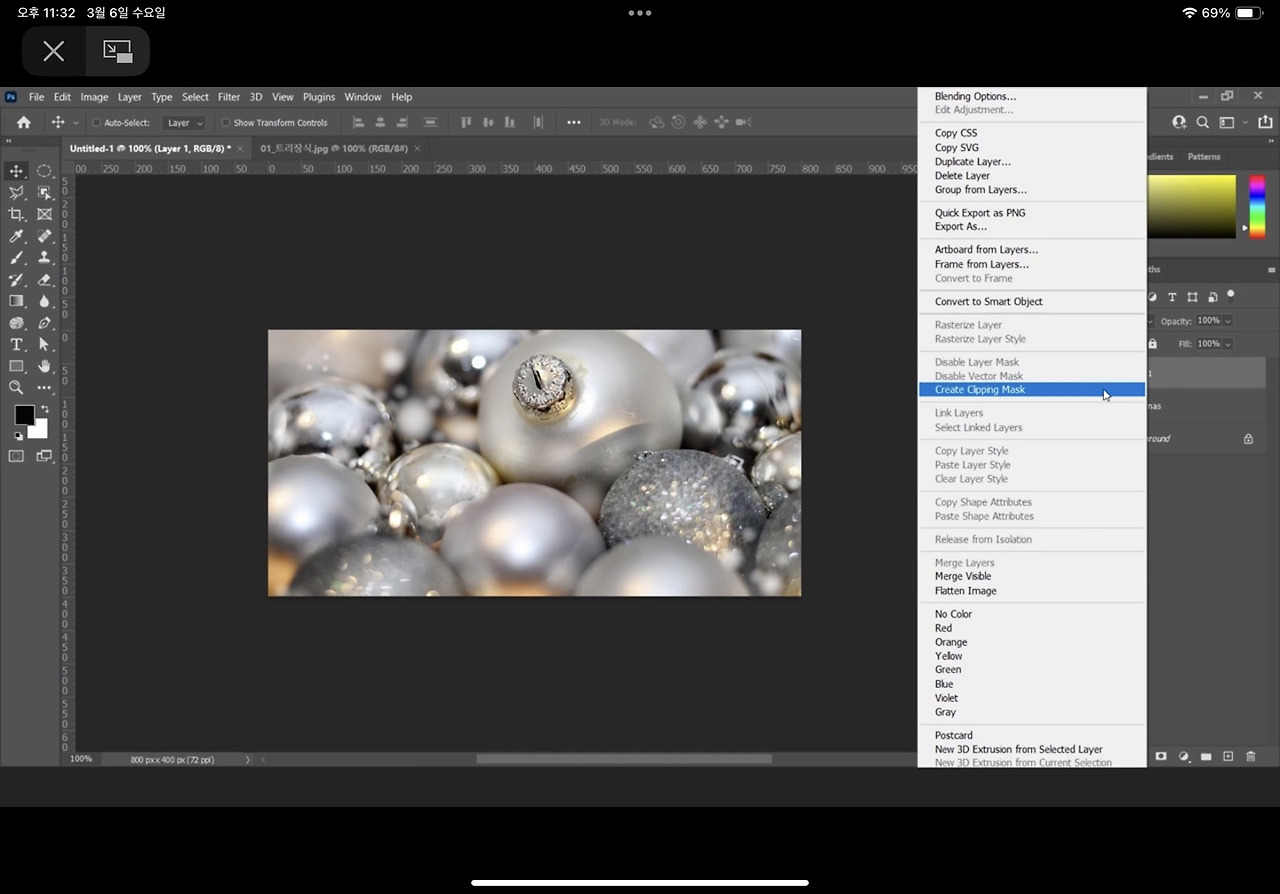1280x894 pixels.
Task: Select the Pen tool
Action: coord(44,323)
